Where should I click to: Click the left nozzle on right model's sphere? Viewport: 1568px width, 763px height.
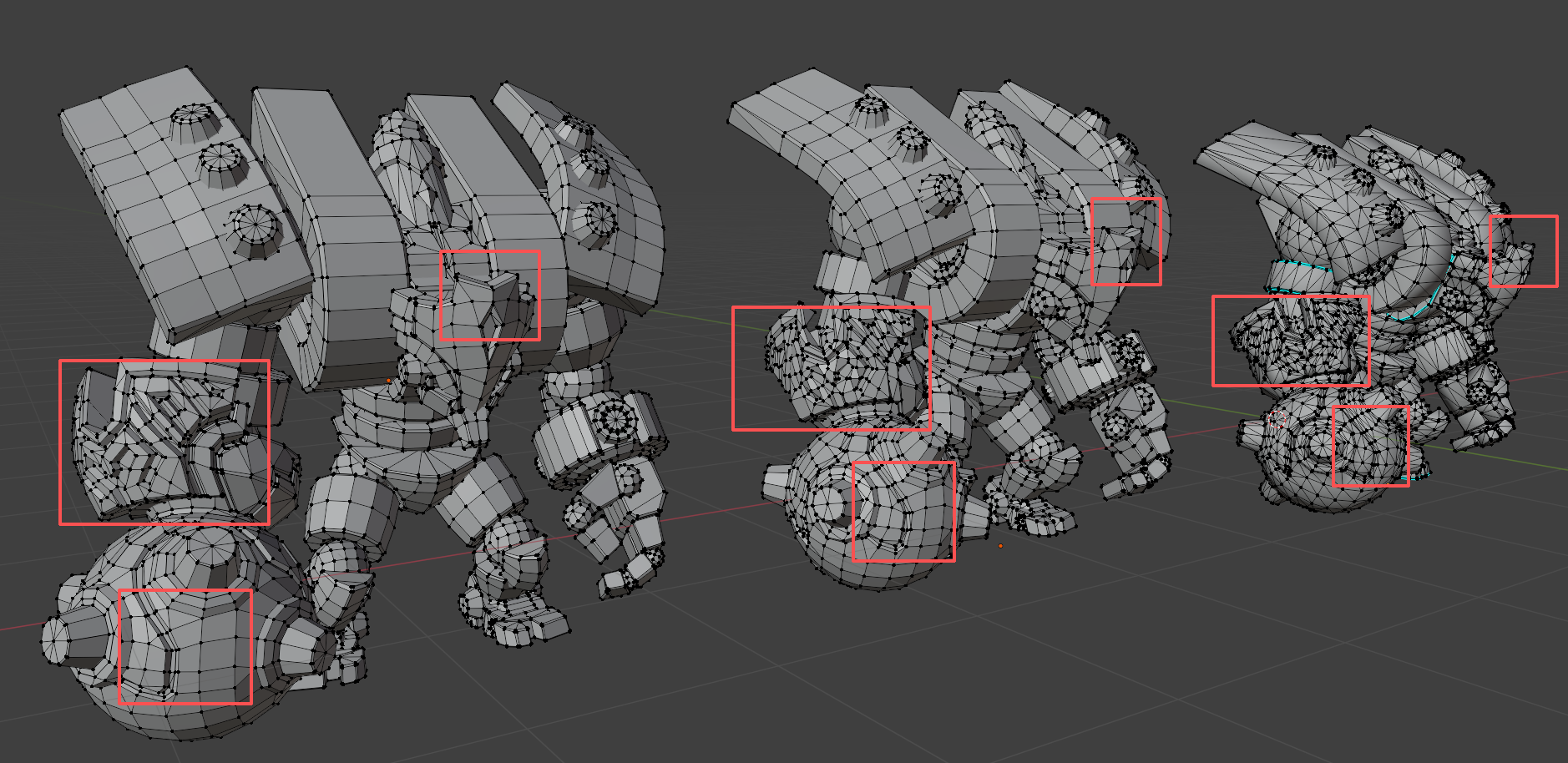pyautogui.click(x=1253, y=435)
